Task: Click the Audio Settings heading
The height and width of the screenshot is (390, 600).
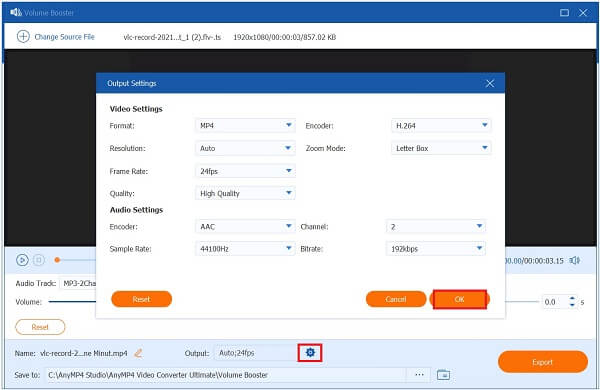Action: [x=136, y=210]
